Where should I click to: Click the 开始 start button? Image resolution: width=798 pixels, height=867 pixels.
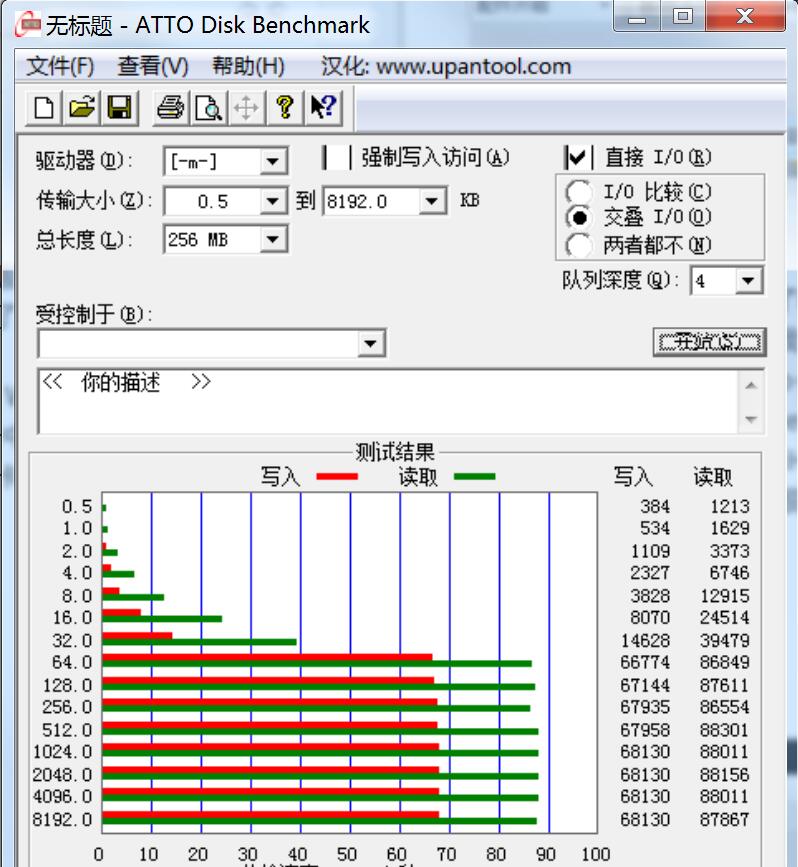710,342
